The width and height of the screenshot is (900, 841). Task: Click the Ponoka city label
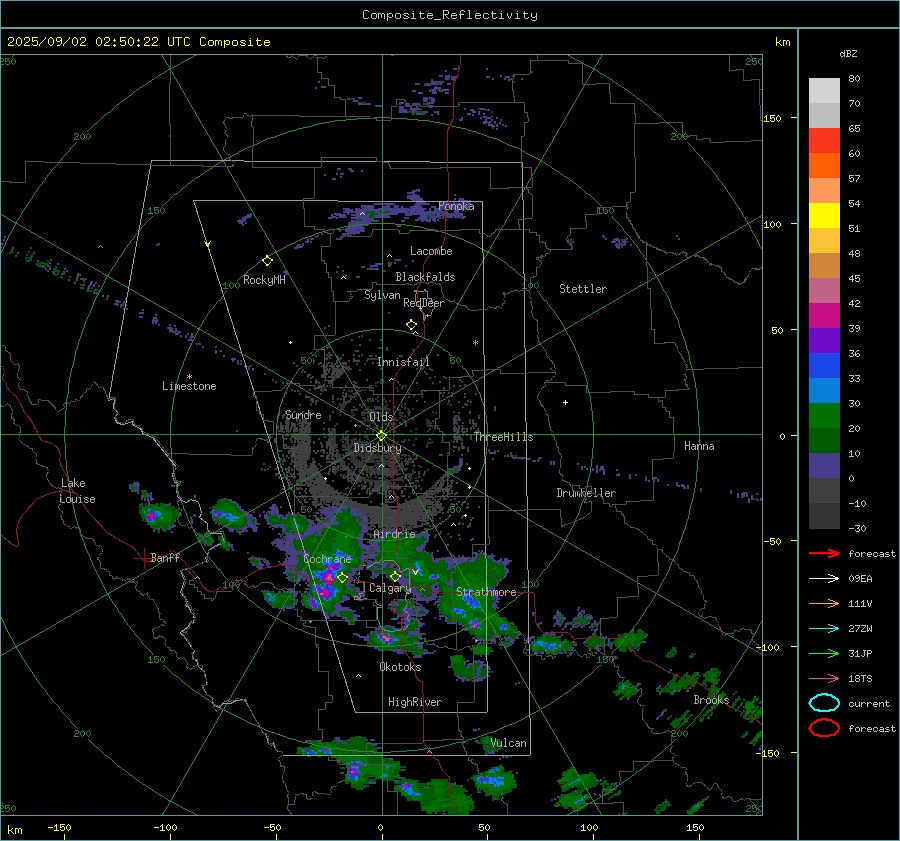click(456, 206)
